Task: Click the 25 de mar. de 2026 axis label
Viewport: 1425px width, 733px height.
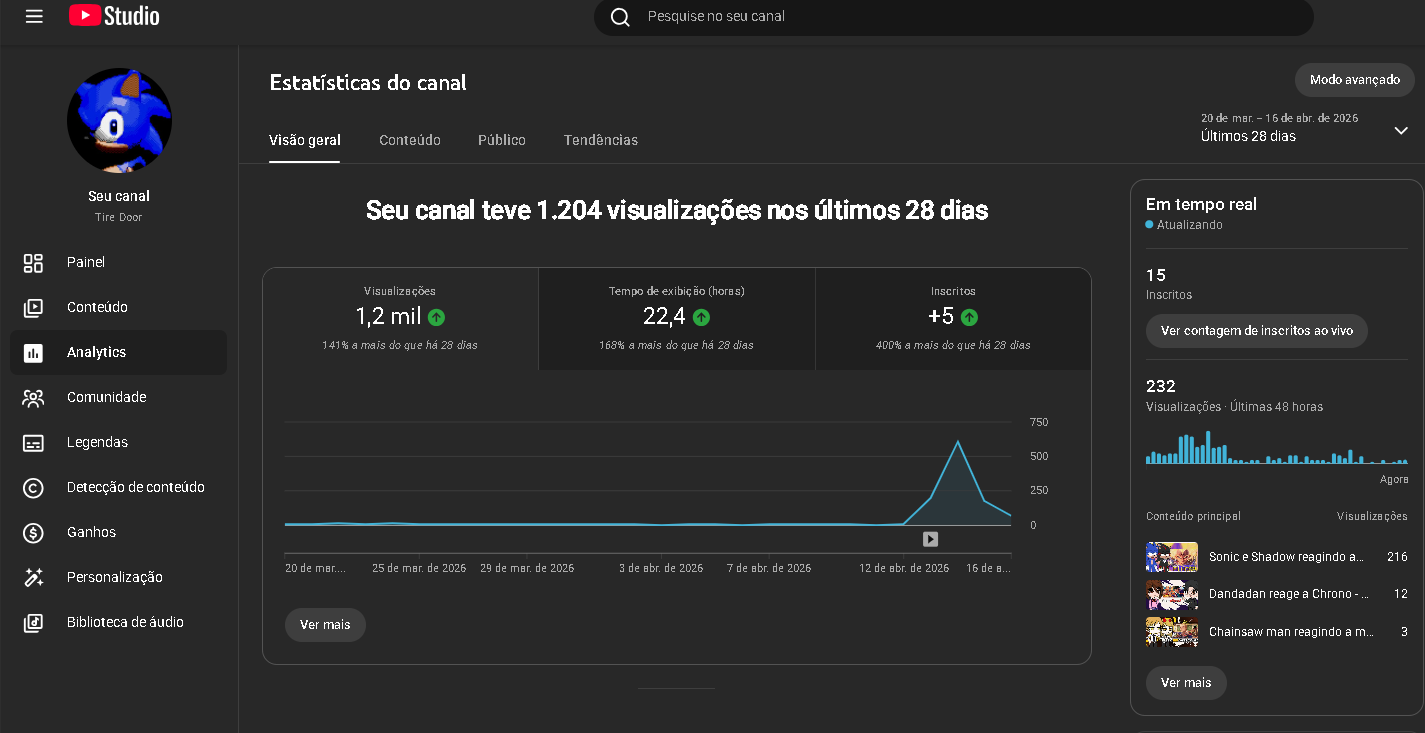Action: point(419,568)
